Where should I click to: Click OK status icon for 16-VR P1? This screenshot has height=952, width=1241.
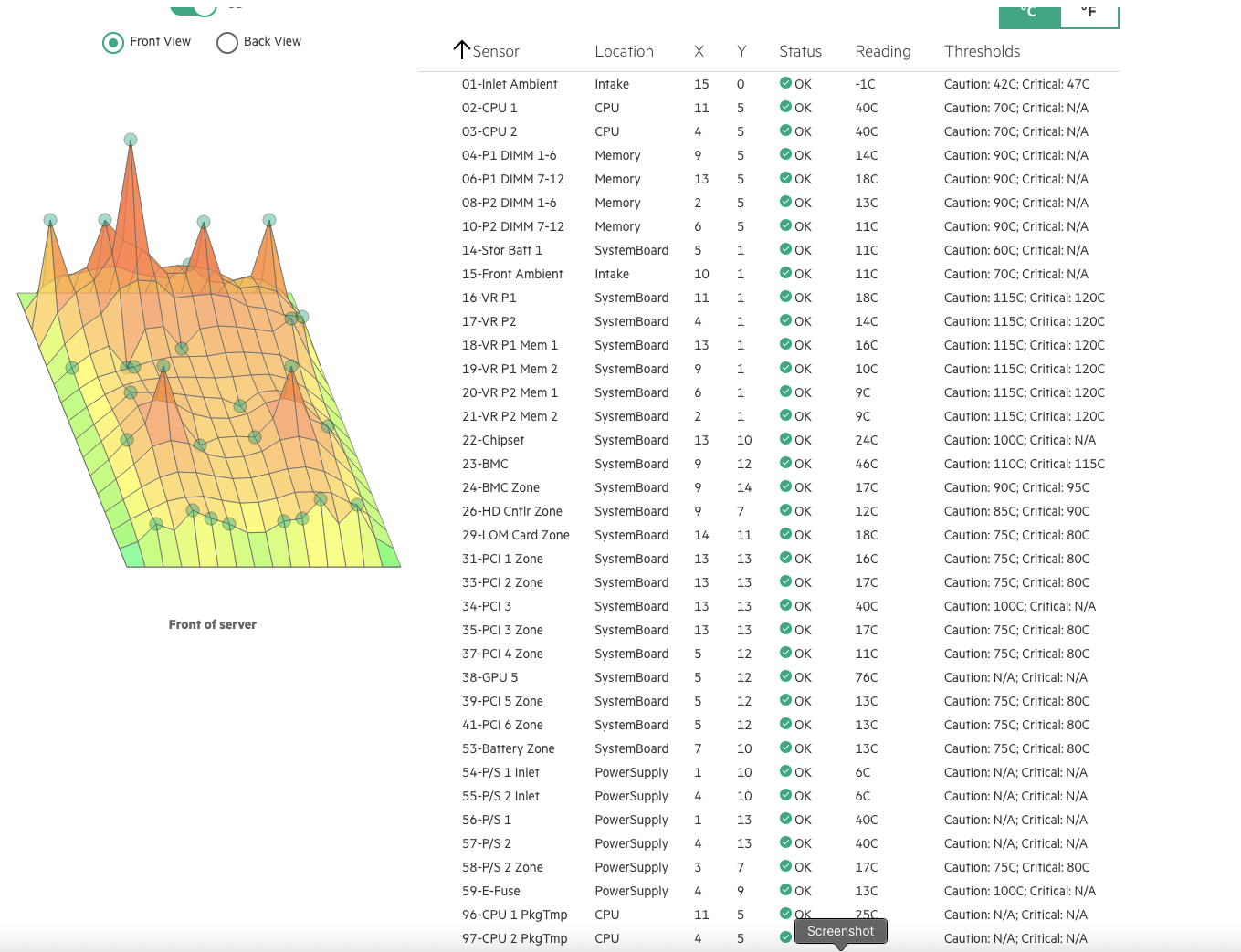785,297
